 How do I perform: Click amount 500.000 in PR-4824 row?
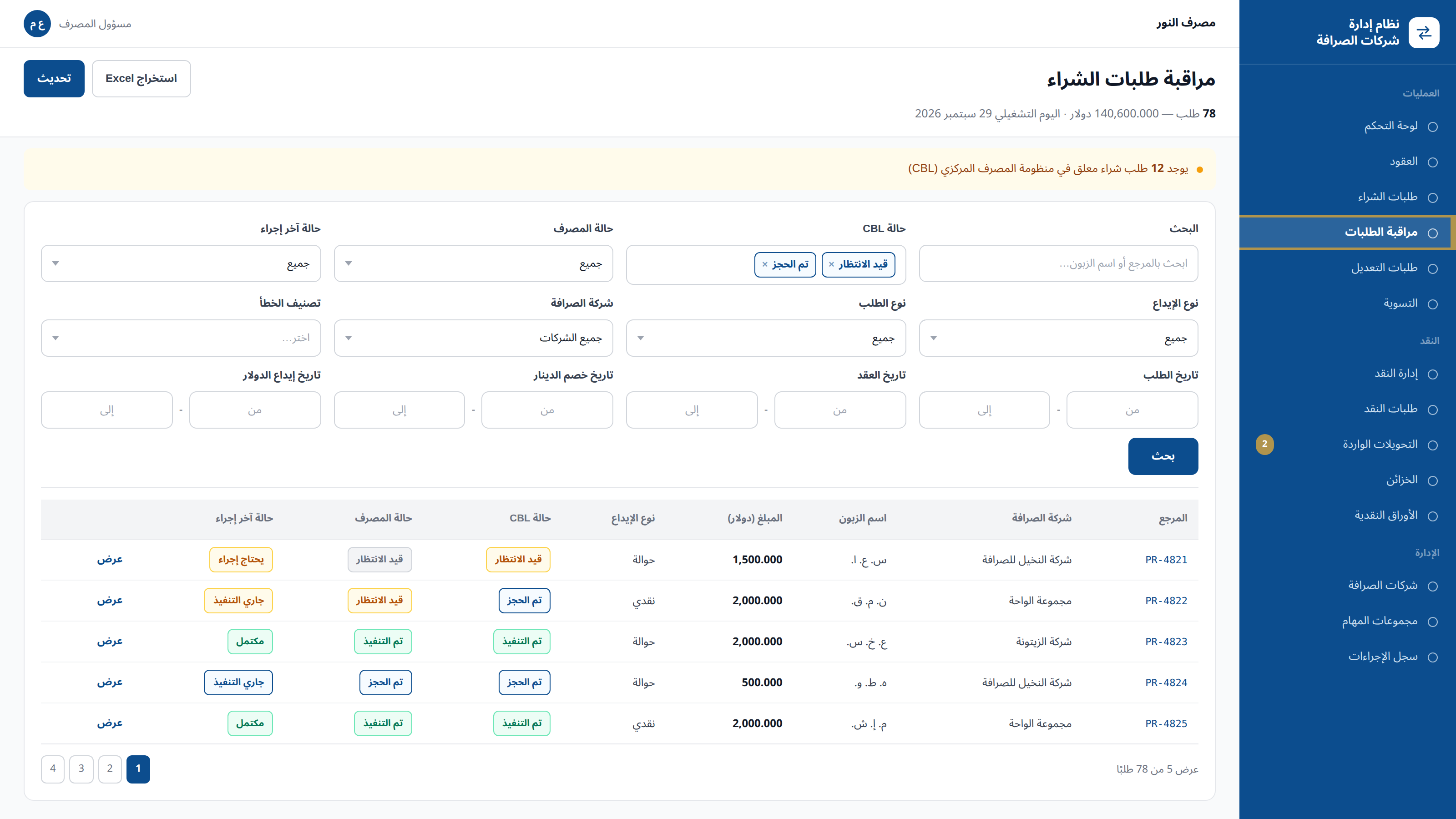coord(762,682)
